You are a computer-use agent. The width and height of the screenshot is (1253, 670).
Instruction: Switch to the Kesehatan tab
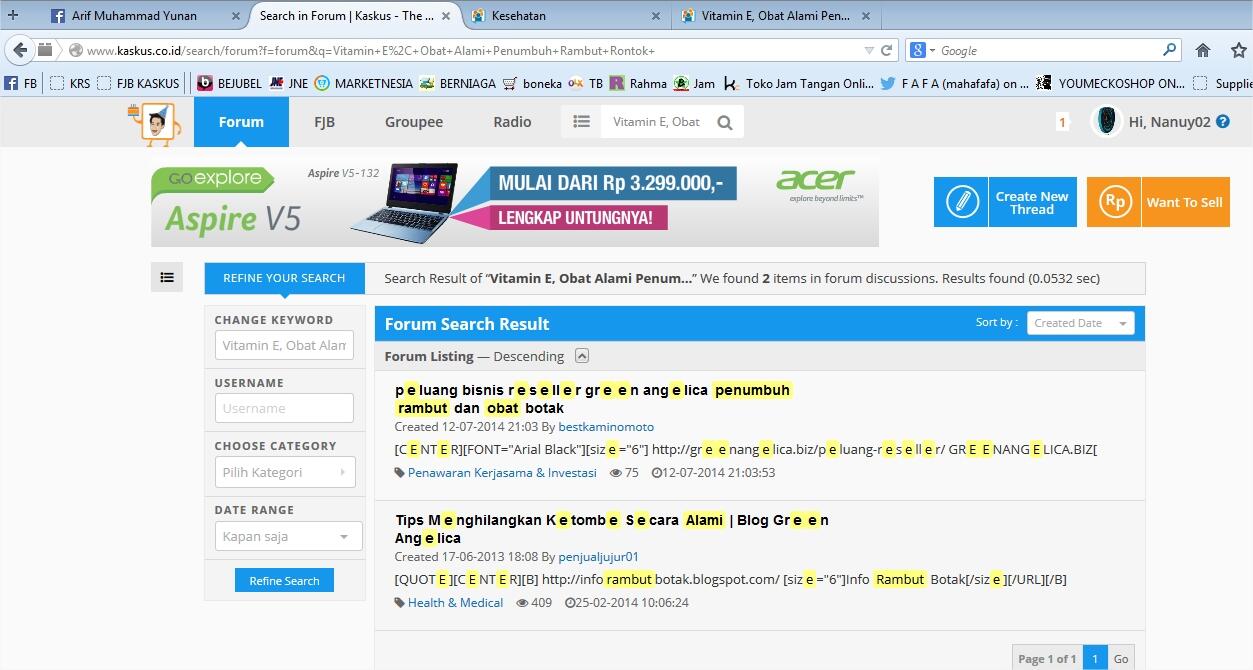pyautogui.click(x=568, y=15)
